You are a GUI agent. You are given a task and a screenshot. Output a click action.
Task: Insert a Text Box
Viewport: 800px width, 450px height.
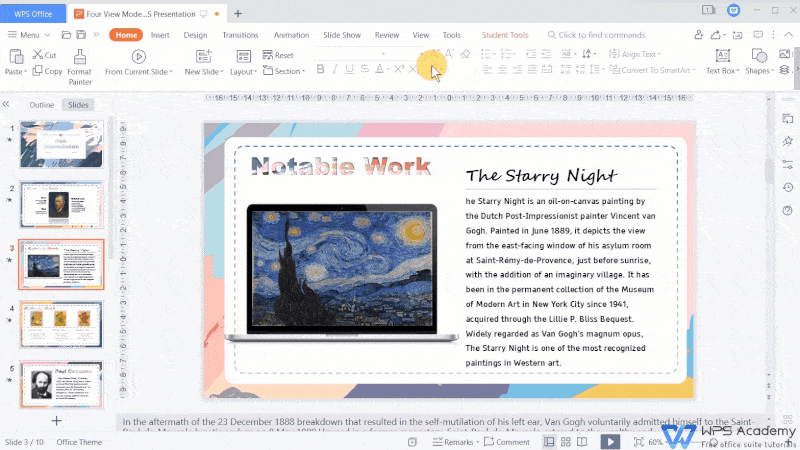point(721,62)
